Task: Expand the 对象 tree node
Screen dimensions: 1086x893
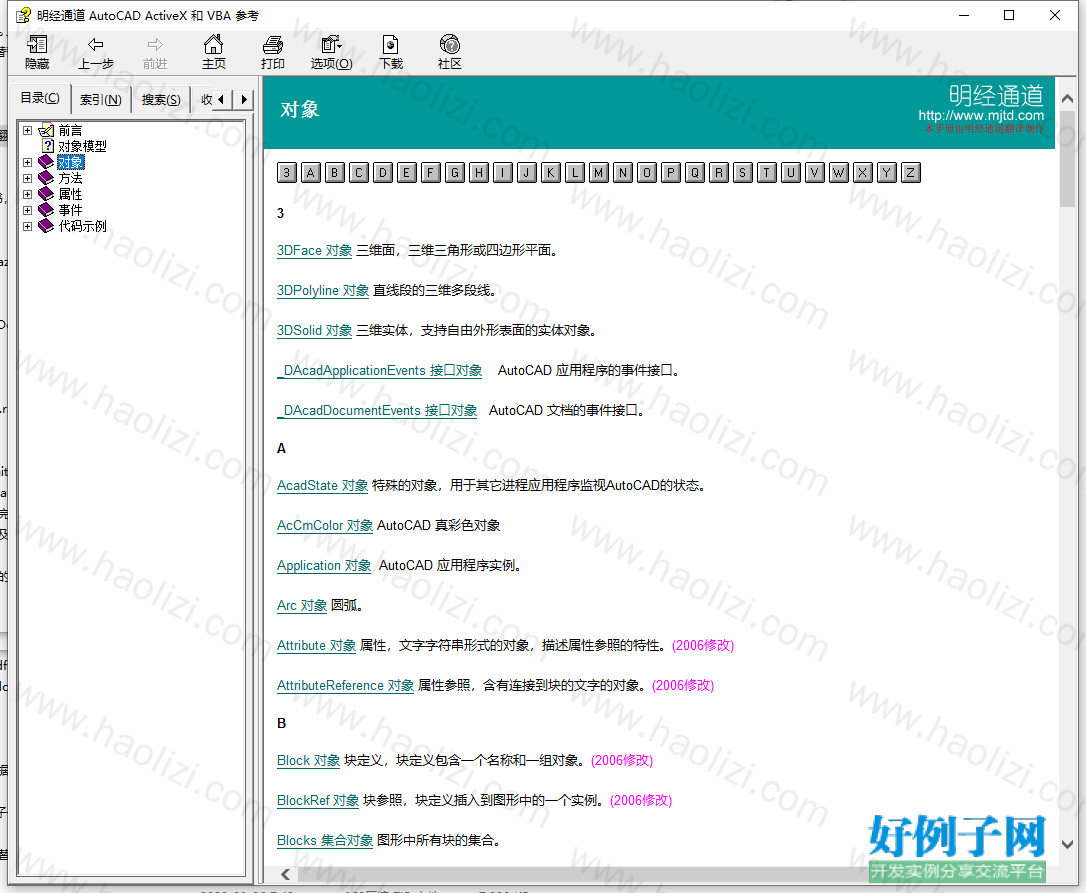Action: coord(28,162)
